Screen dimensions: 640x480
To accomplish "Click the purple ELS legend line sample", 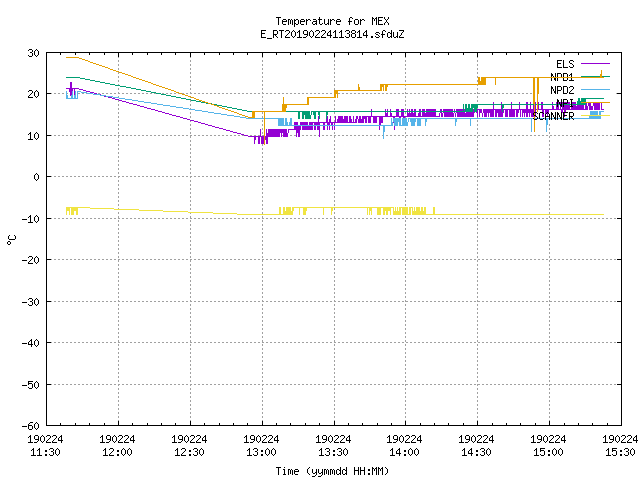I will pos(595,64).
